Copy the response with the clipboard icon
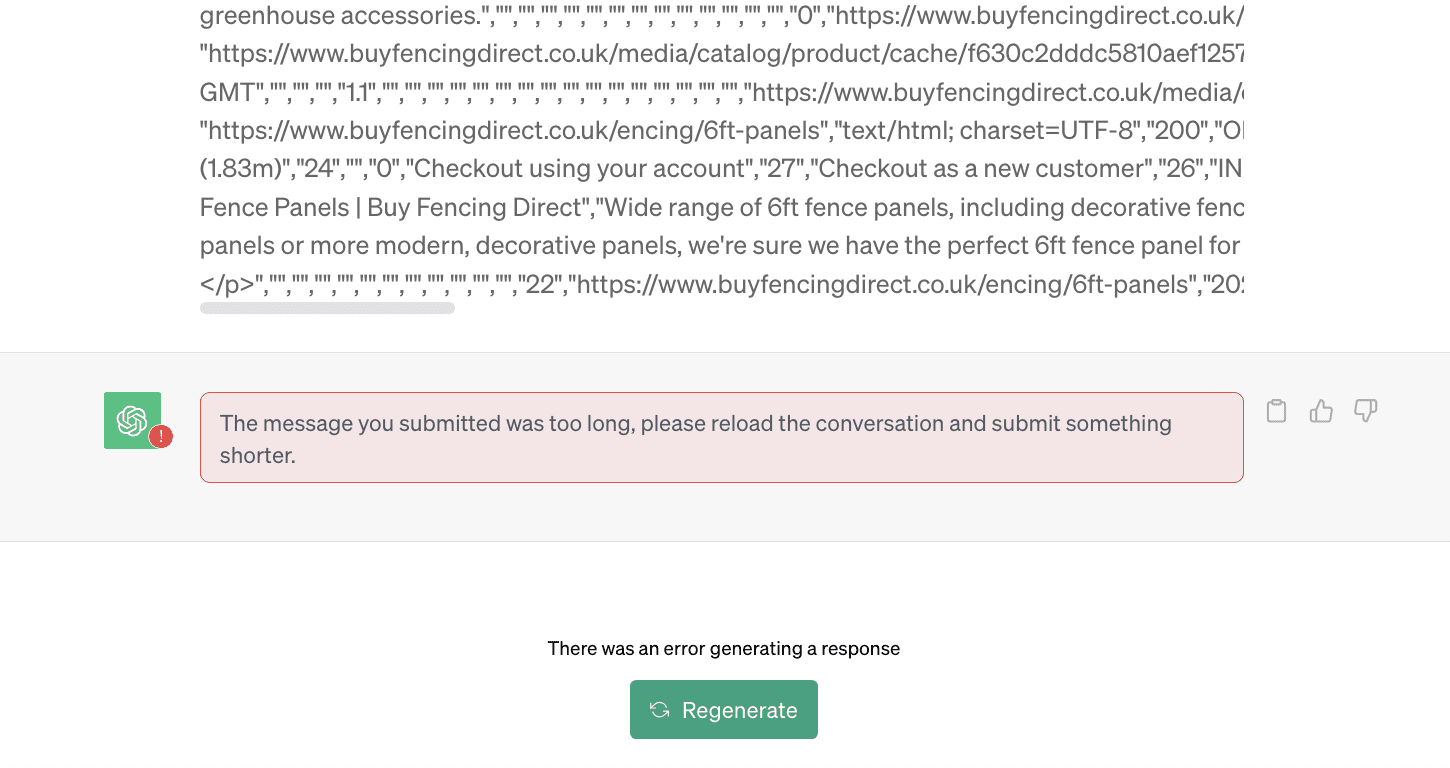Screen dimensions: 1450x768 click(1276, 410)
